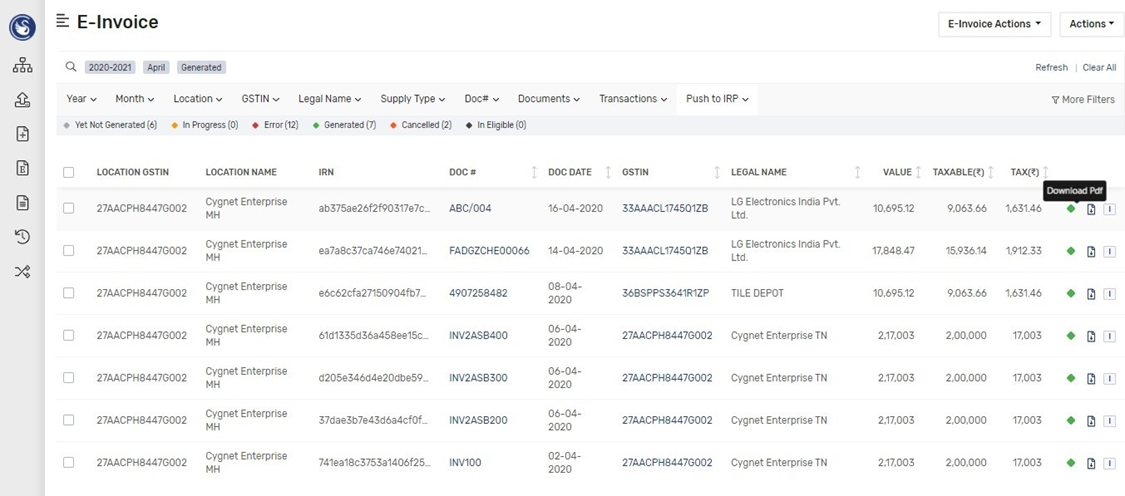Remove the April filter tag
The width and height of the screenshot is (1125, 496).
pyautogui.click(x=156, y=67)
